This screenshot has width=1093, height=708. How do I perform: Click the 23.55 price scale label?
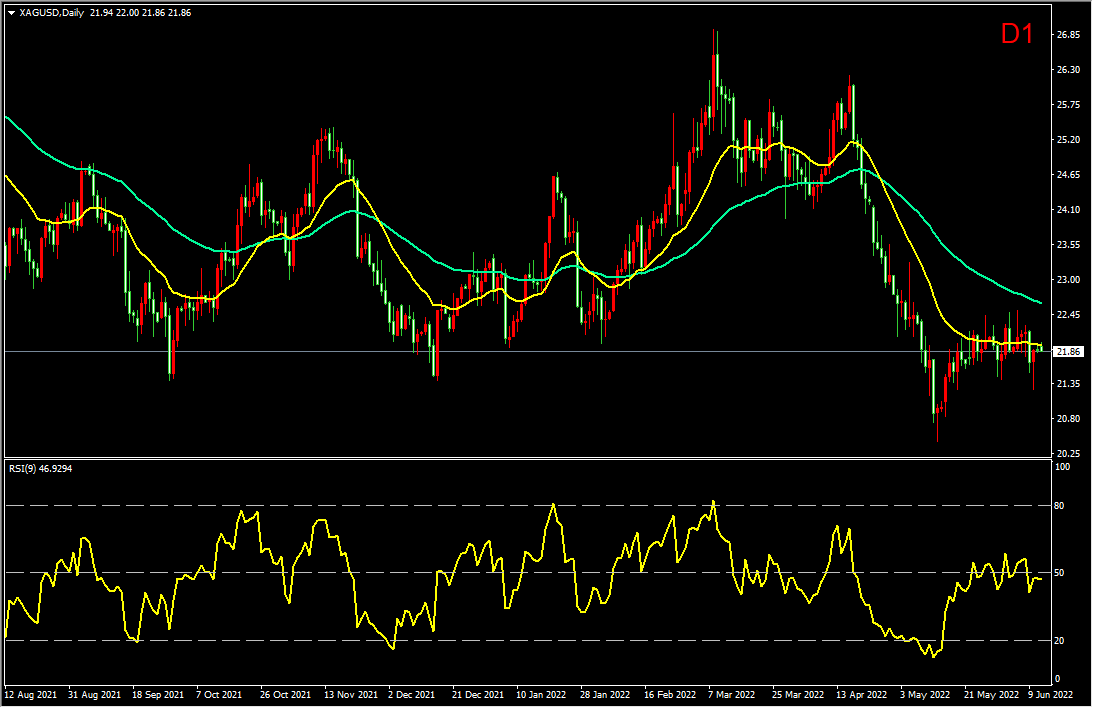(x=1069, y=245)
